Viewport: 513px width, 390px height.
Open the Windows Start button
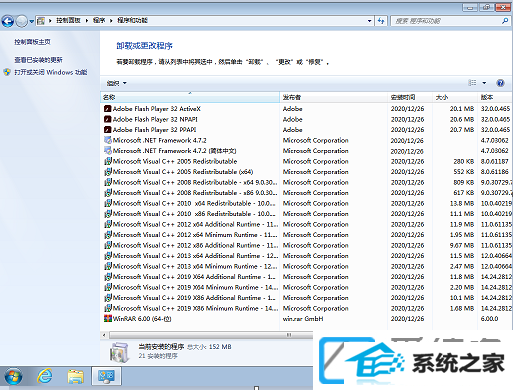click(x=13, y=377)
